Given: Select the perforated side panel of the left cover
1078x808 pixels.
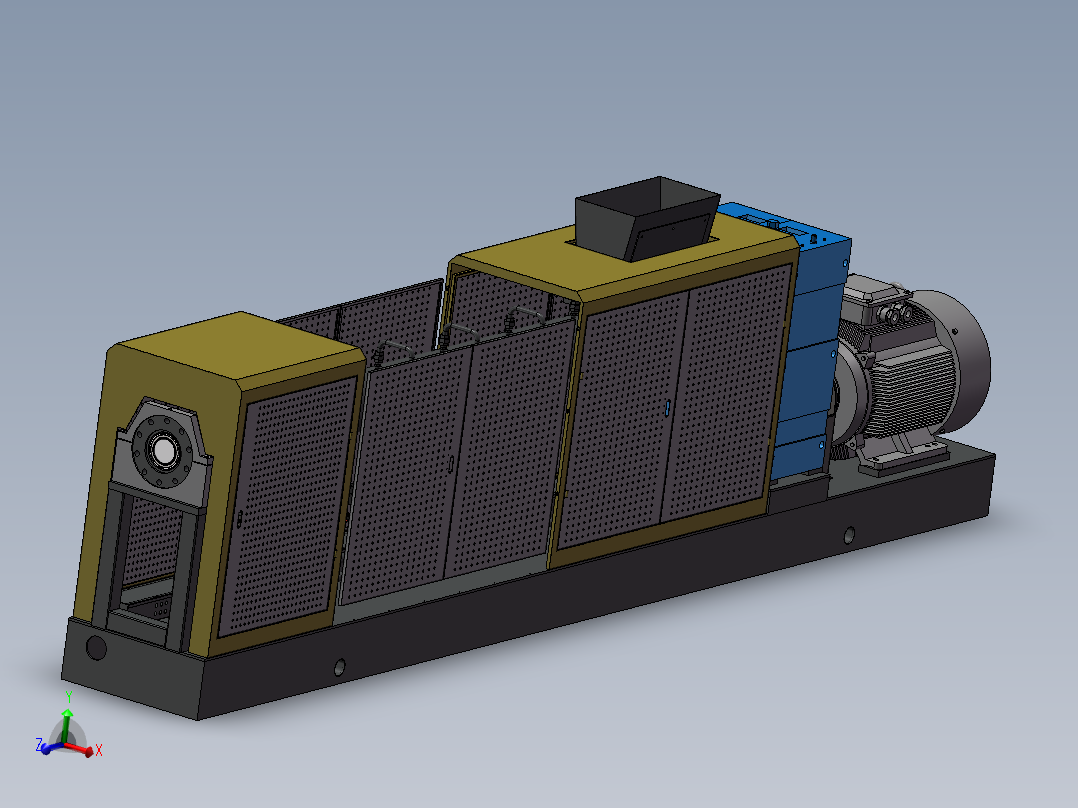Looking at the screenshot, I should point(289,505).
